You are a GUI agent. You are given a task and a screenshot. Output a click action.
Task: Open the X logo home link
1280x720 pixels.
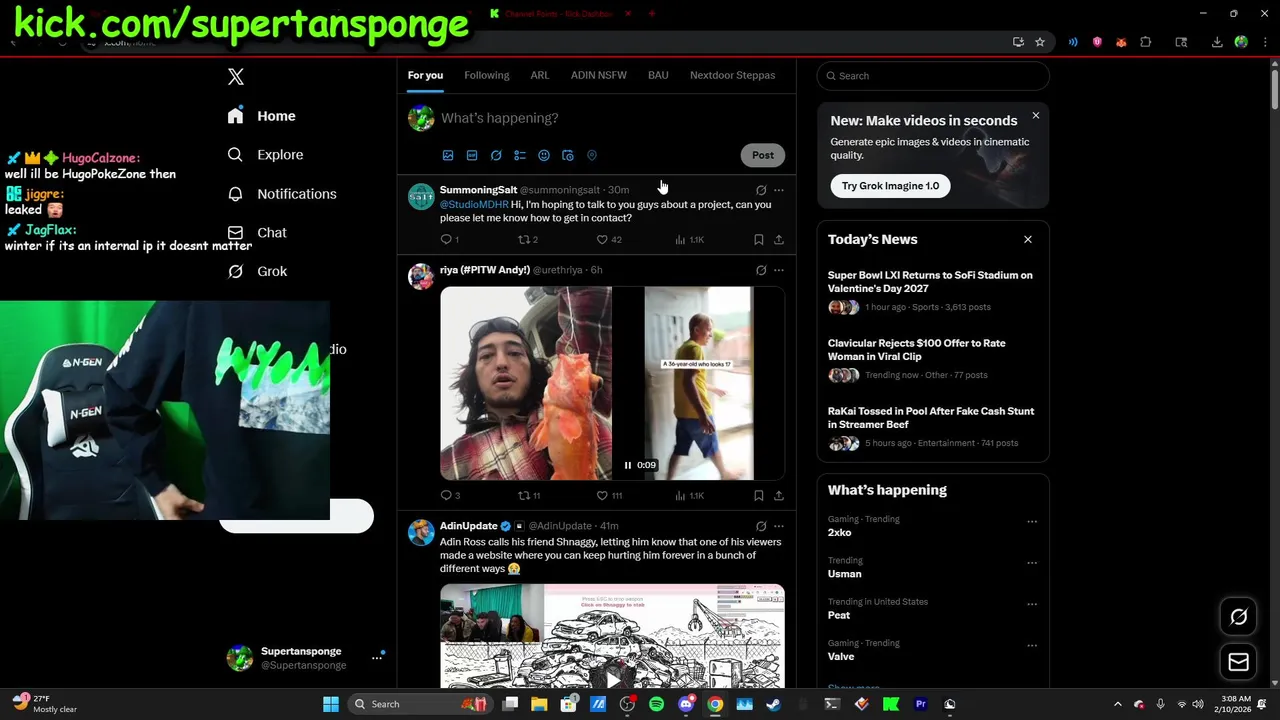coord(236,77)
